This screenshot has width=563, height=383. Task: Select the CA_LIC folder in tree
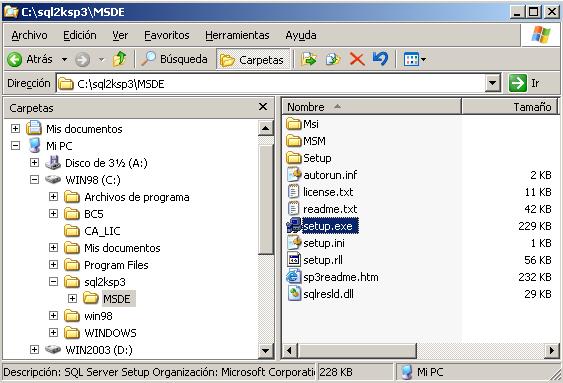92,231
